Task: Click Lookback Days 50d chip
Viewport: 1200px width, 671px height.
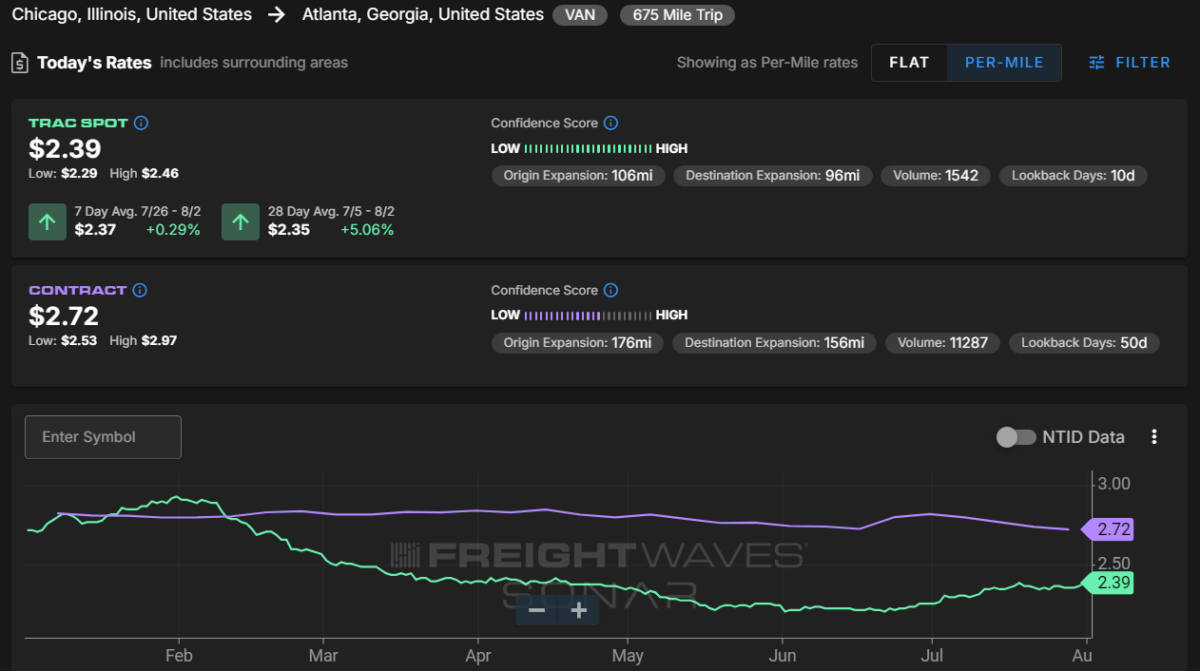Action: [1083, 342]
